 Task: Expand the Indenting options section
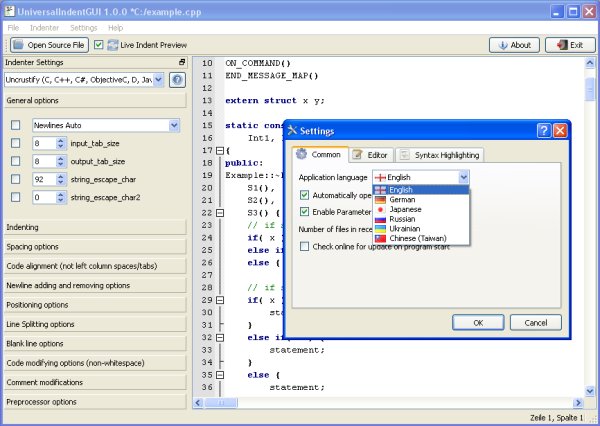point(95,227)
